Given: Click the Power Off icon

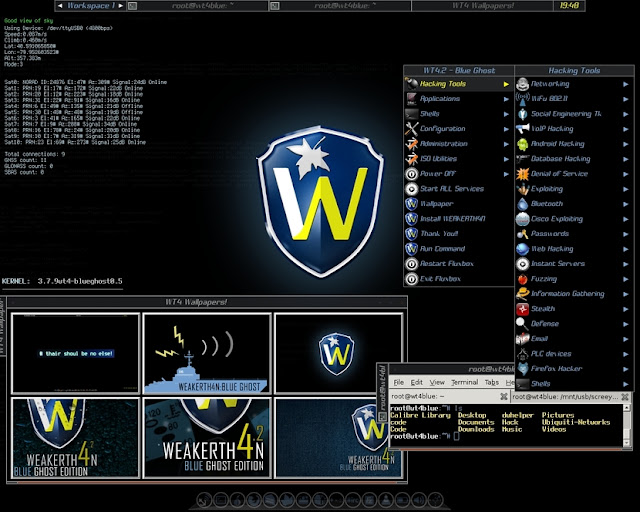Looking at the screenshot, I should click(411, 174).
